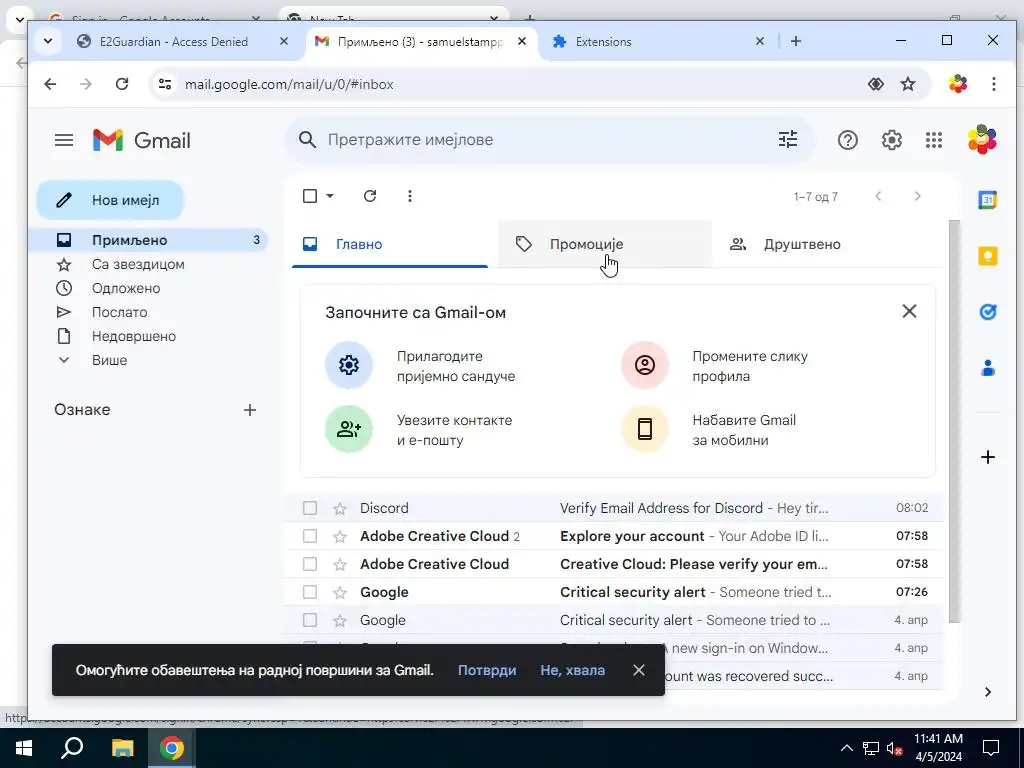Open the Gmail settings gear icon
1024x768 pixels.
pyautogui.click(x=891, y=140)
